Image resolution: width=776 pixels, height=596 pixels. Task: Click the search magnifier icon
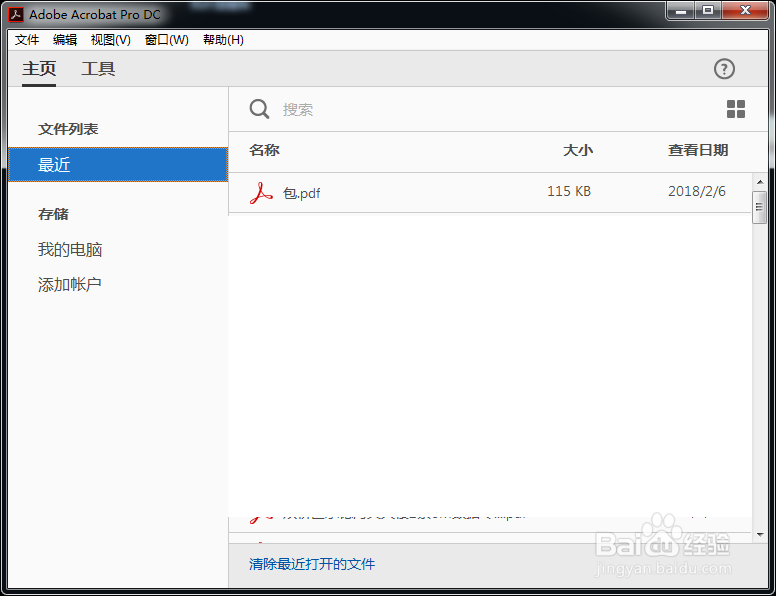[259, 109]
